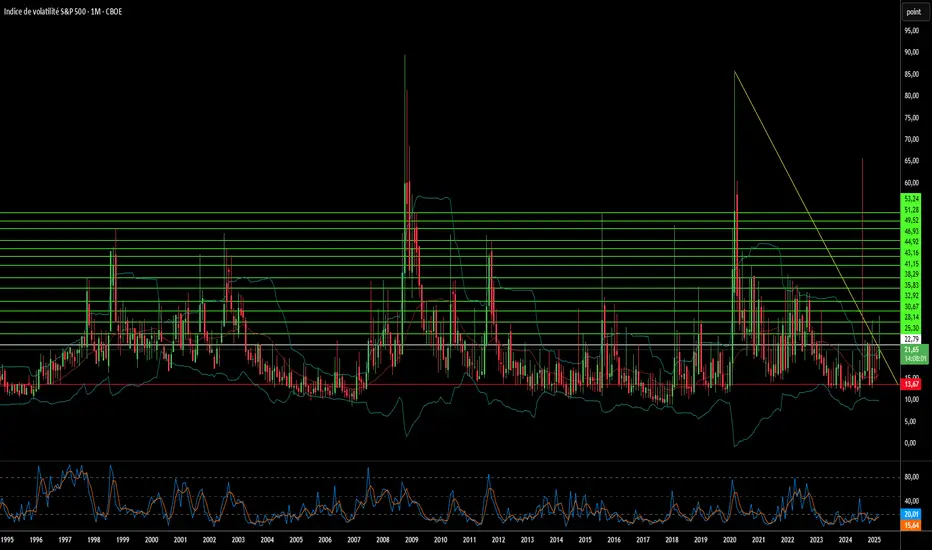Select the 49,52 green price level label
The width and height of the screenshot is (932, 550).
[911, 221]
